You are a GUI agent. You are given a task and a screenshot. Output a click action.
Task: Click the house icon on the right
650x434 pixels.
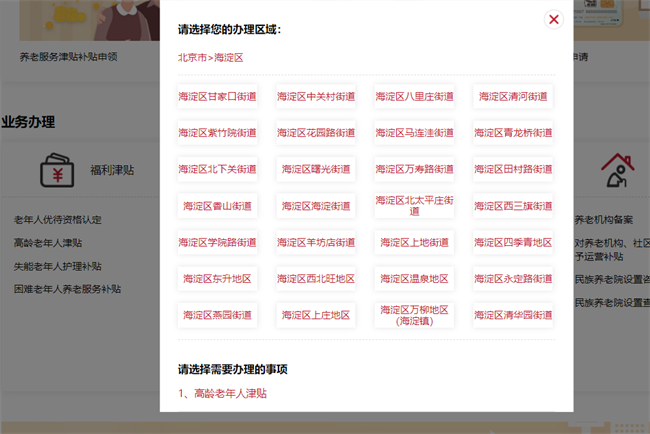point(619,171)
